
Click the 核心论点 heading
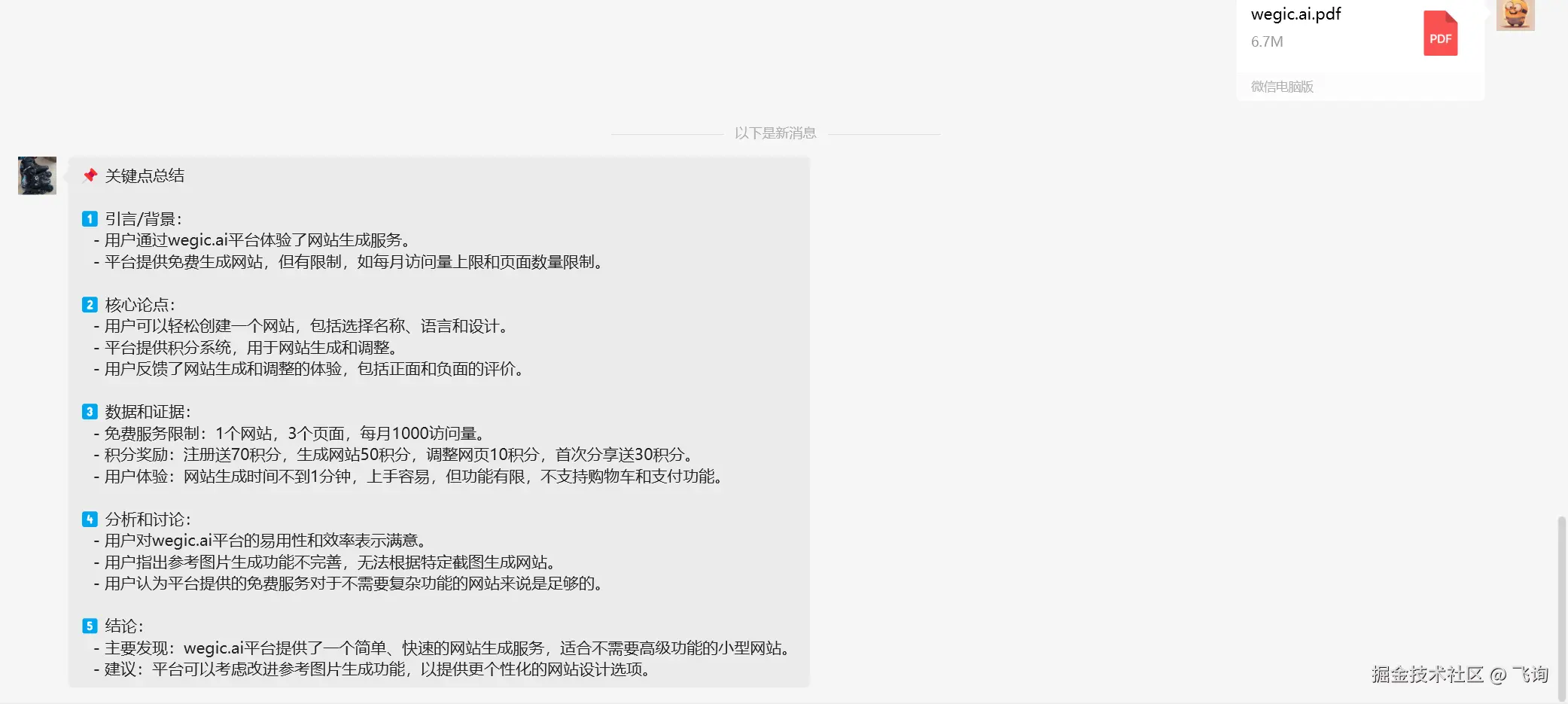click(x=139, y=305)
